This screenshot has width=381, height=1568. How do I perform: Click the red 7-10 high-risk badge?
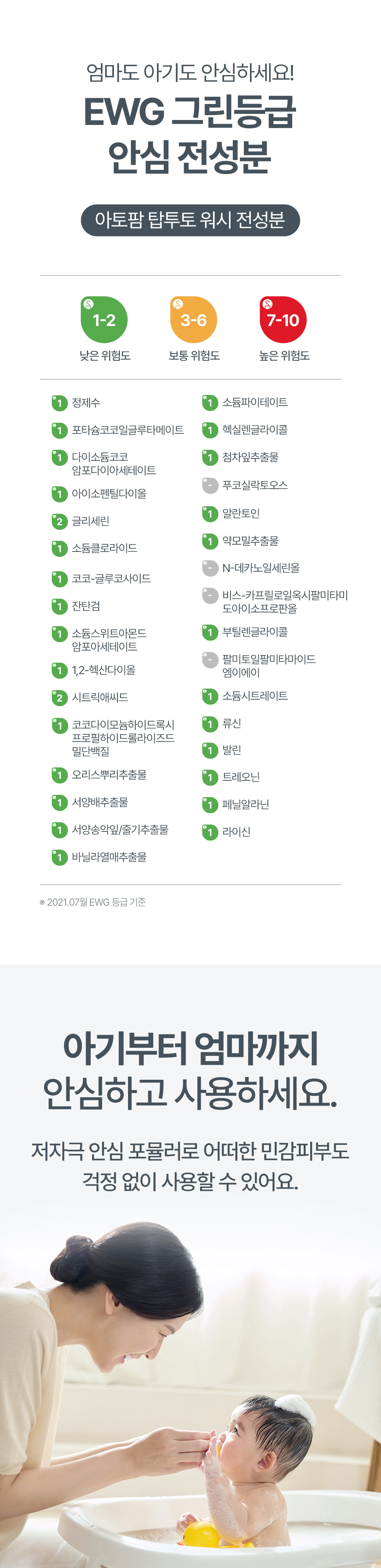click(x=283, y=320)
